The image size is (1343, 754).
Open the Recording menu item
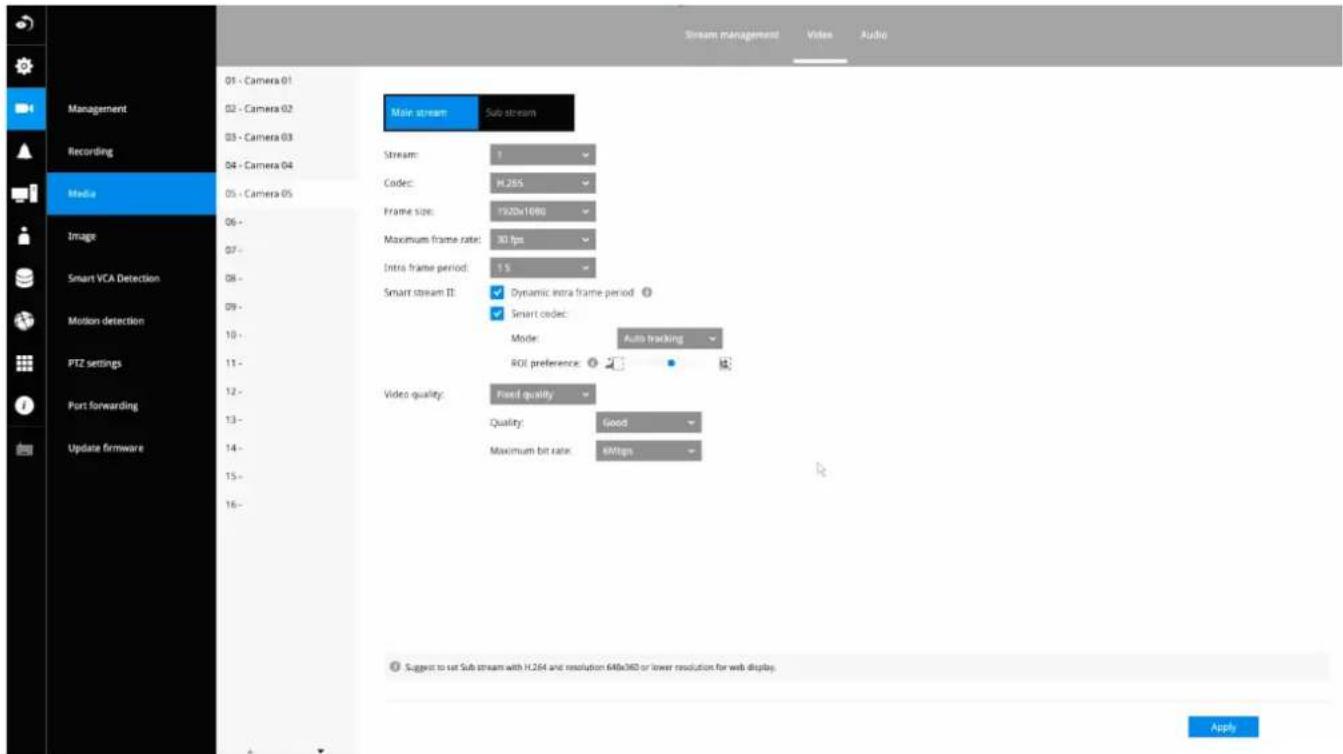(131, 152)
